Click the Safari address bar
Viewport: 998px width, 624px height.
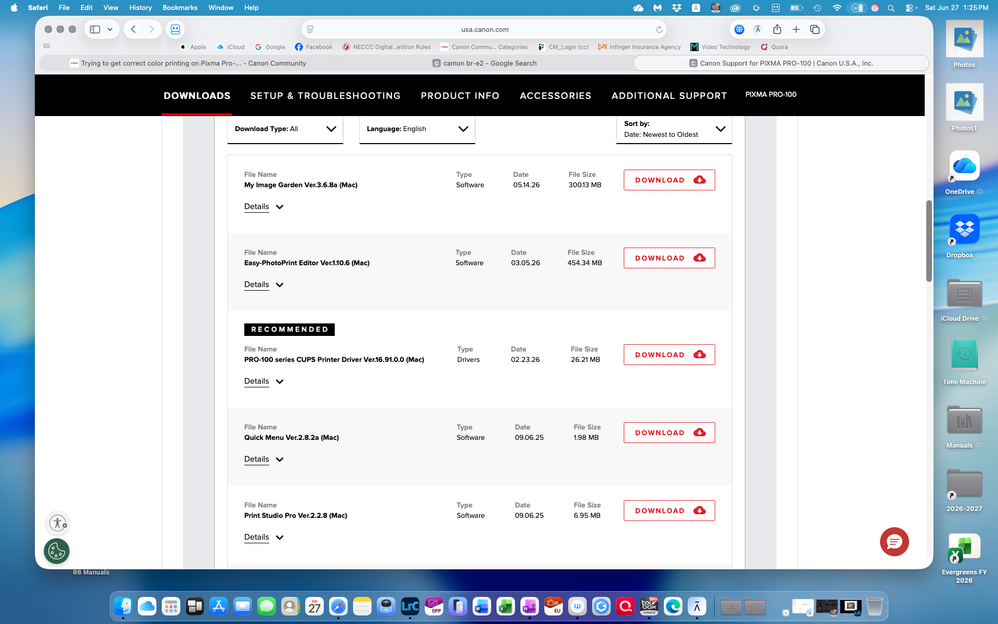pos(484,29)
